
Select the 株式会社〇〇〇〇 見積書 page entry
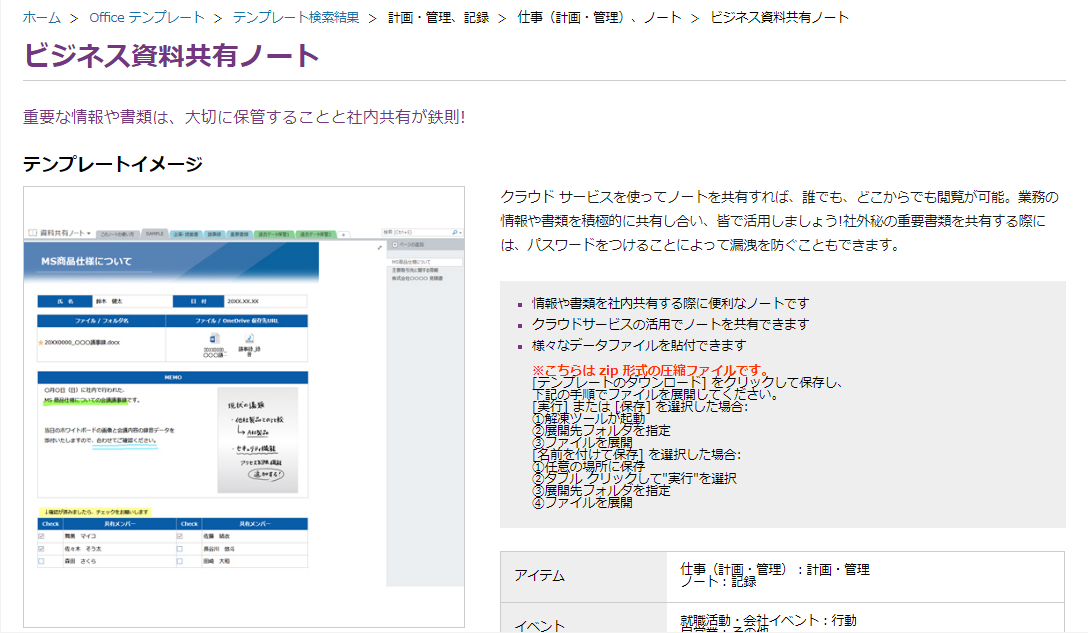pos(418,277)
